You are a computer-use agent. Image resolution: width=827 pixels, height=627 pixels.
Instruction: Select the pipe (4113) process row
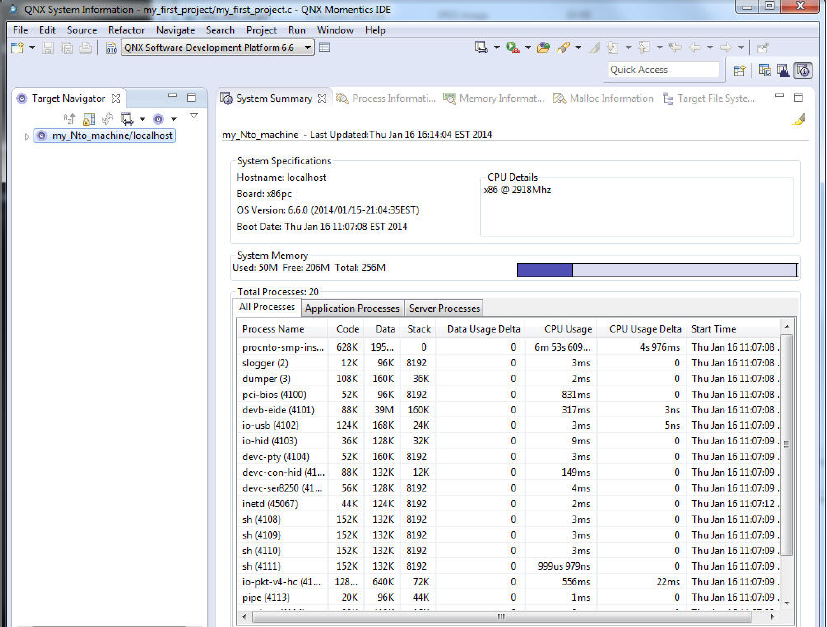point(509,597)
